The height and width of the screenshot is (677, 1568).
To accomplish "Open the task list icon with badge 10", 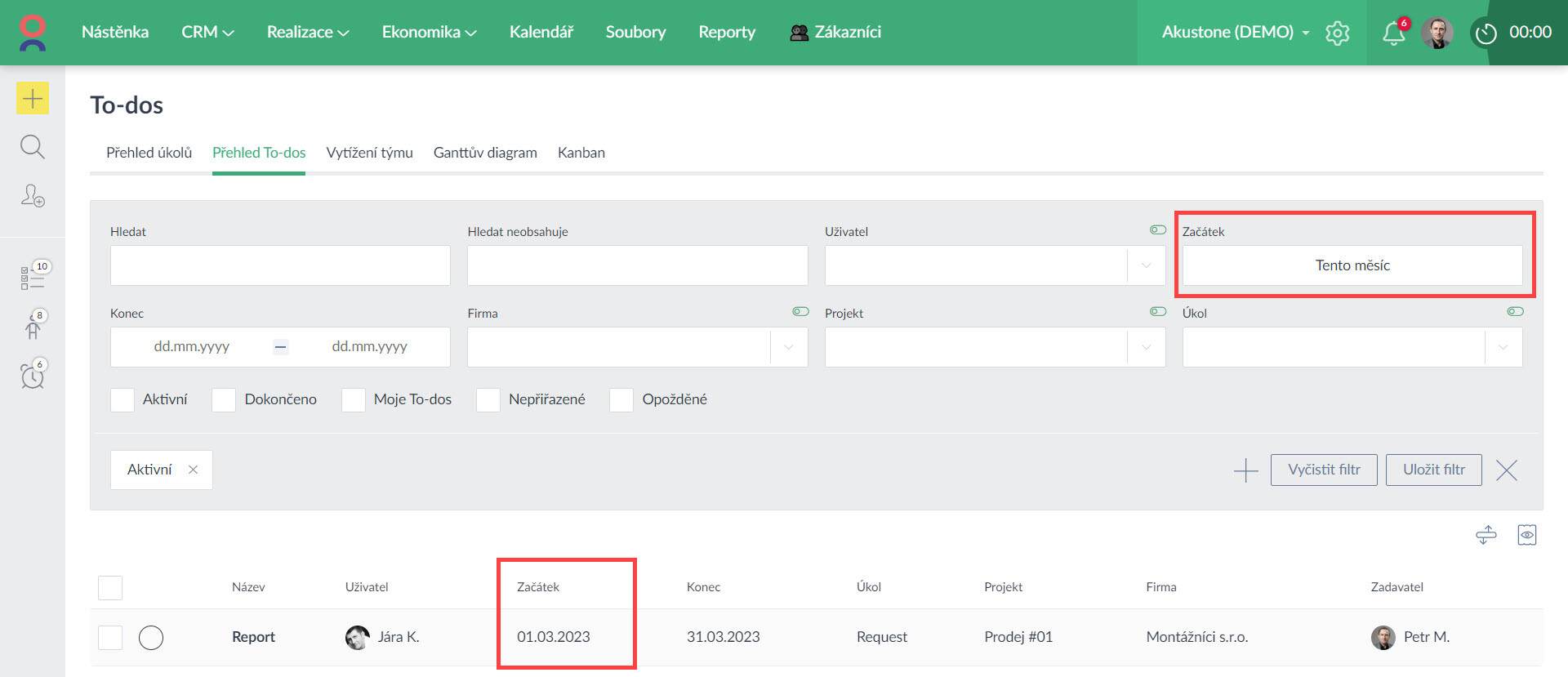I will tap(33, 278).
